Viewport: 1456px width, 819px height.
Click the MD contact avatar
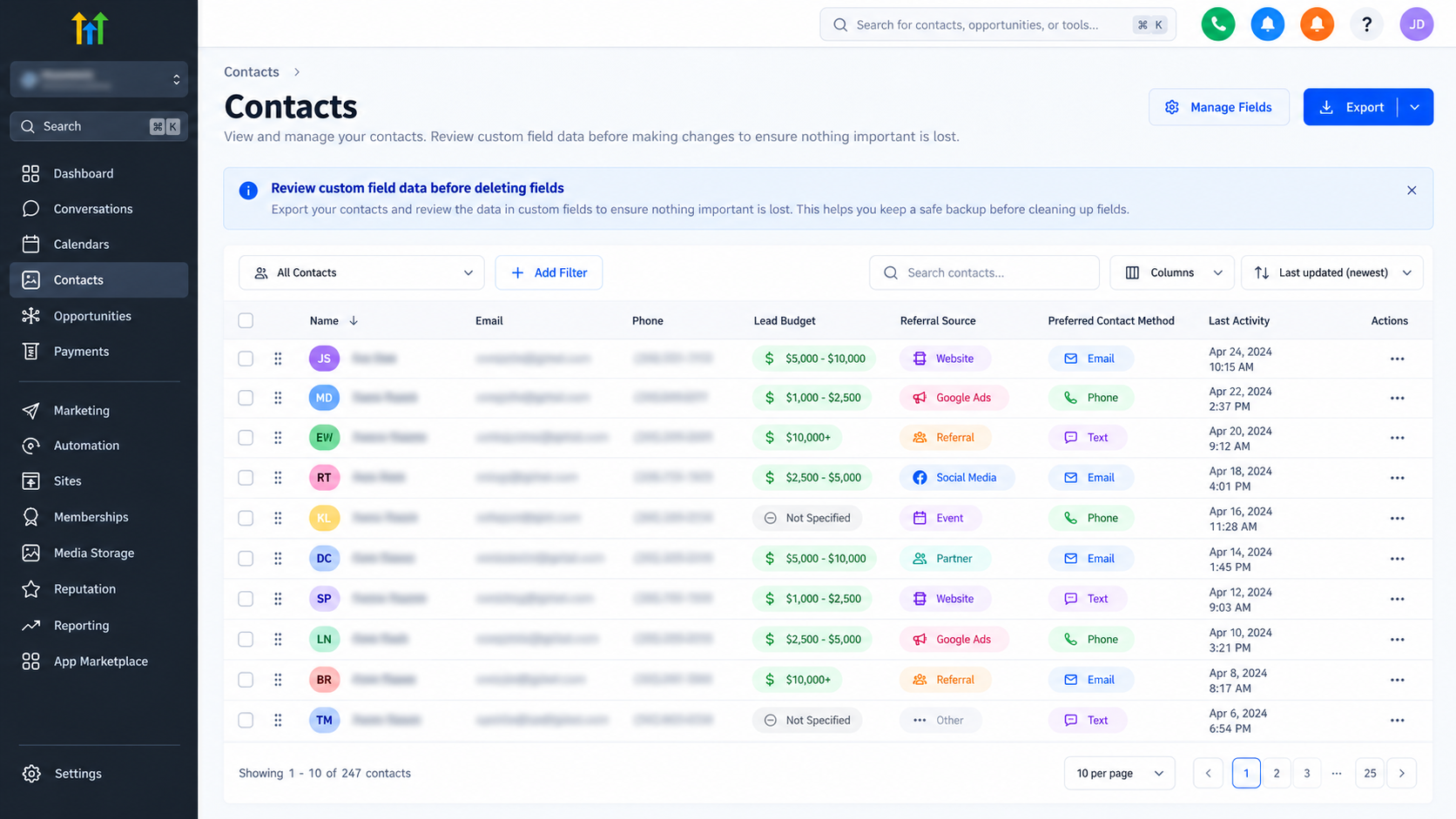pos(324,398)
